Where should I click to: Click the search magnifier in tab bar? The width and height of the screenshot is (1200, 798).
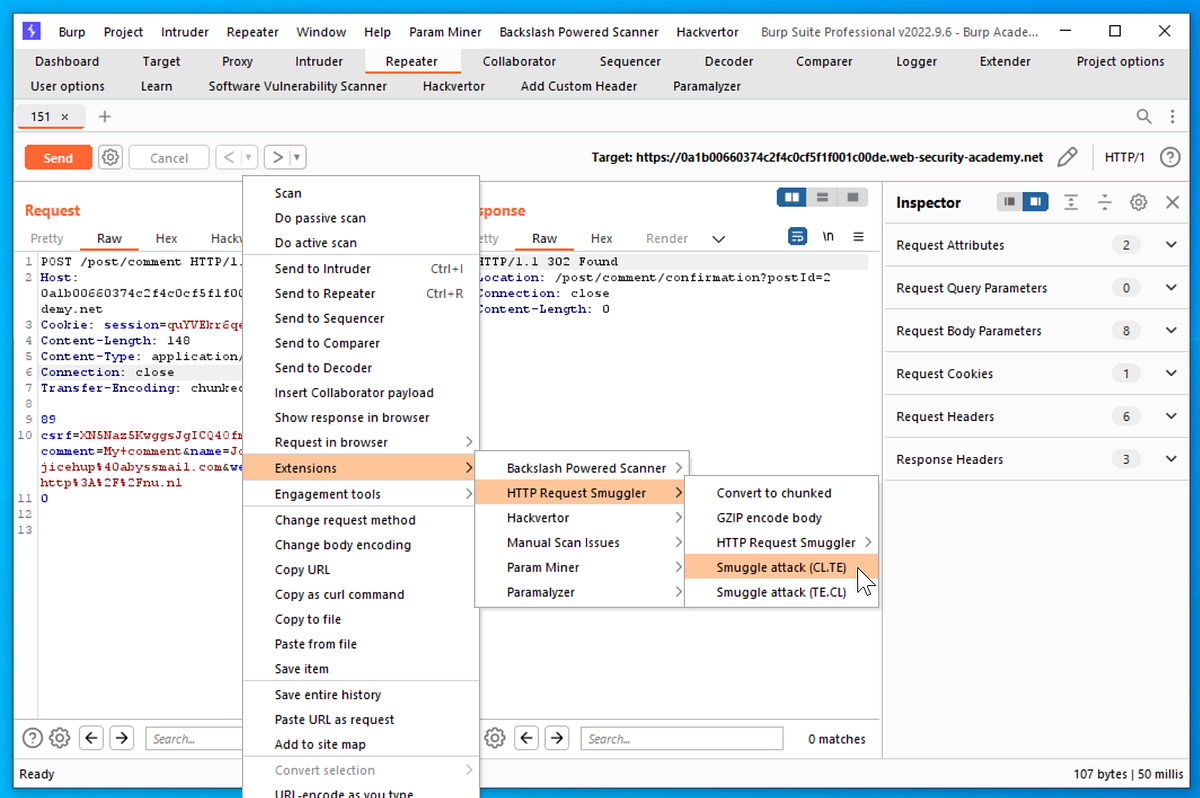1144,117
